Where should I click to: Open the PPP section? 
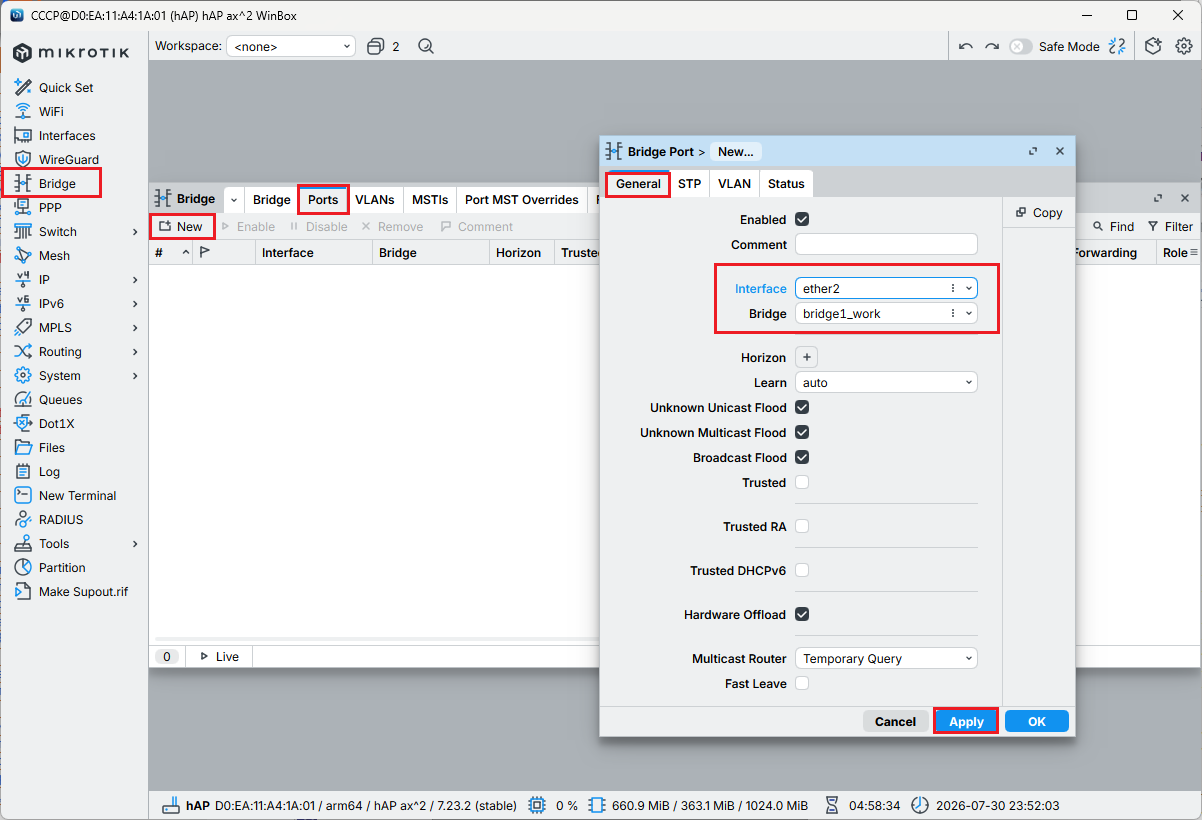[x=50, y=207]
